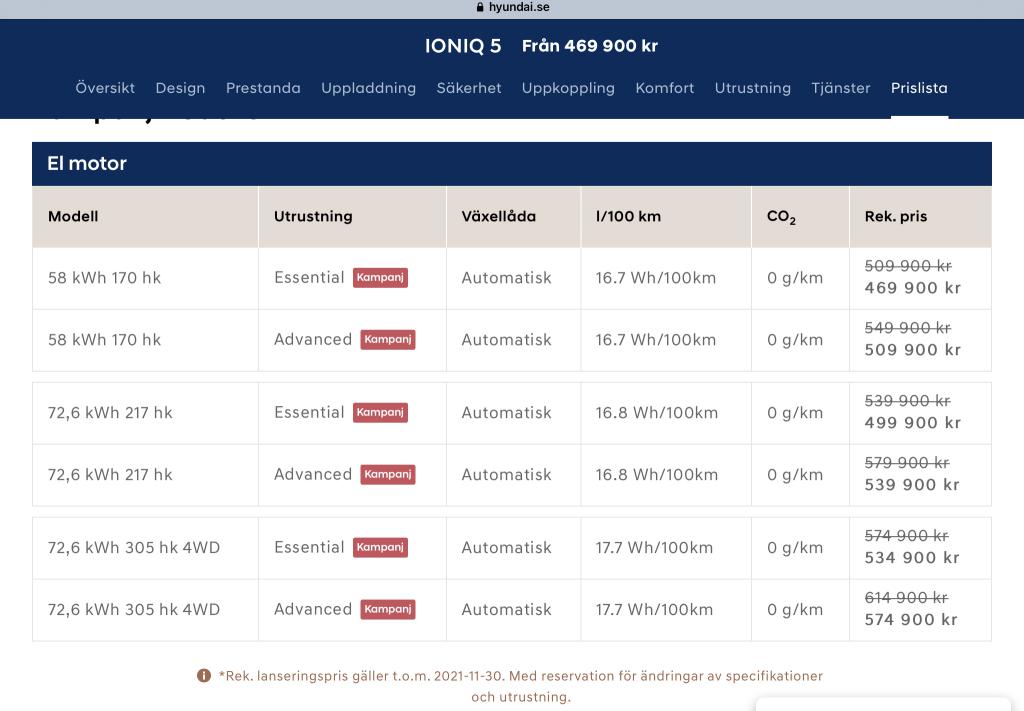Click the padlock icon beside hyundai.se
Image resolution: width=1024 pixels, height=711 pixels.
(480, 7)
